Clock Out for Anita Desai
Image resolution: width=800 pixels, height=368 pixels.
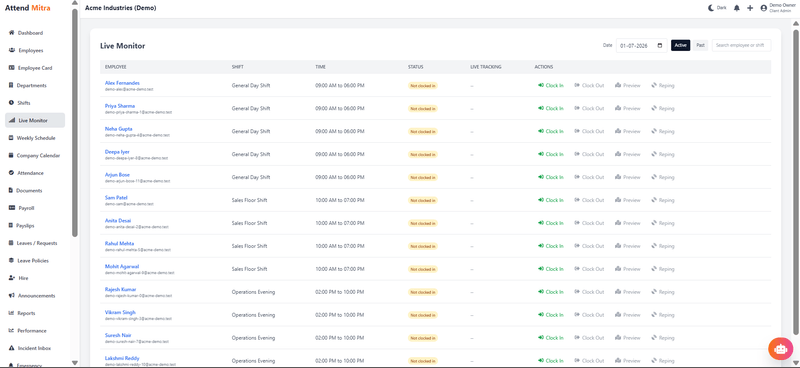[x=589, y=223]
